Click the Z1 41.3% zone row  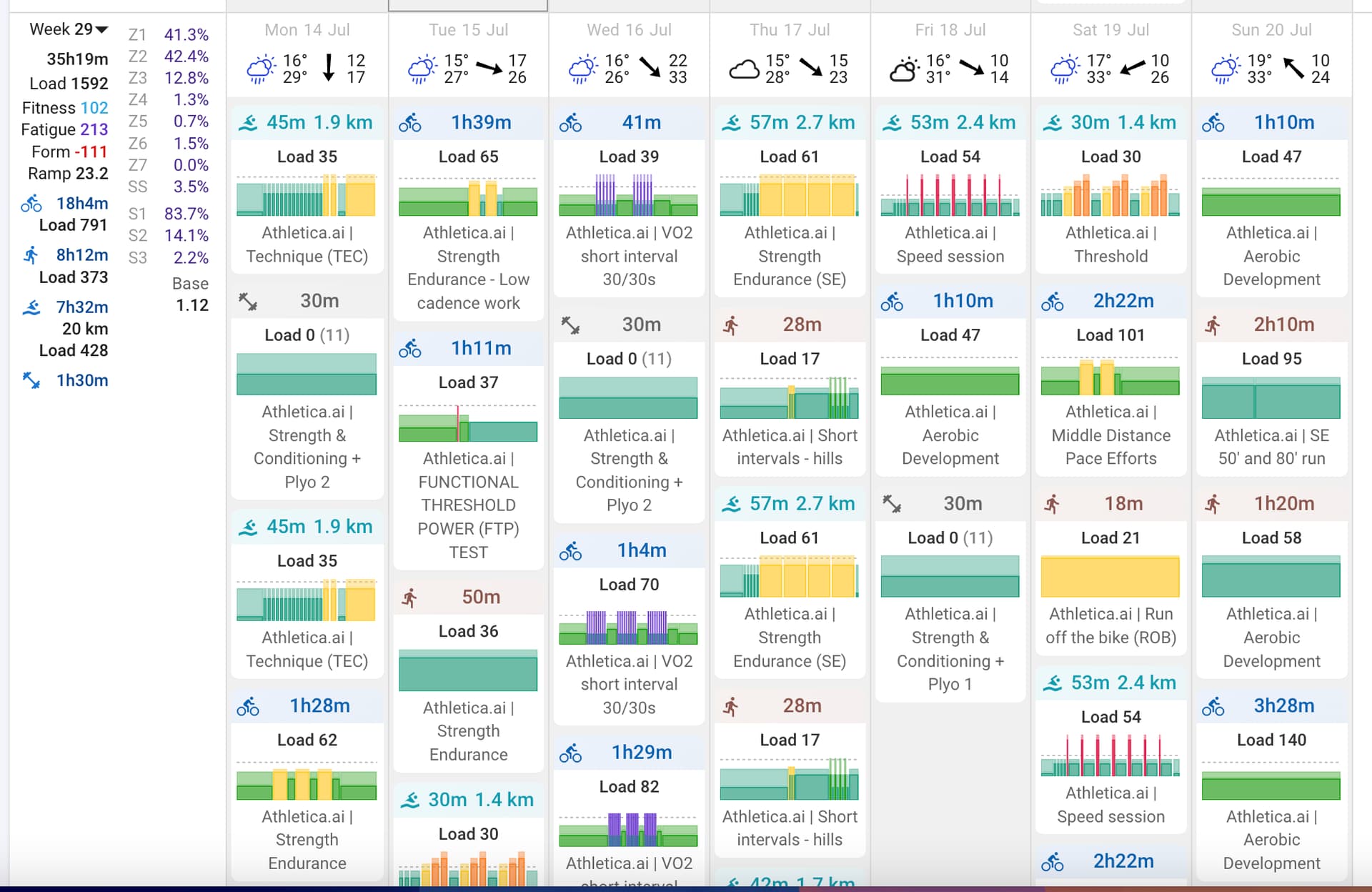169,34
